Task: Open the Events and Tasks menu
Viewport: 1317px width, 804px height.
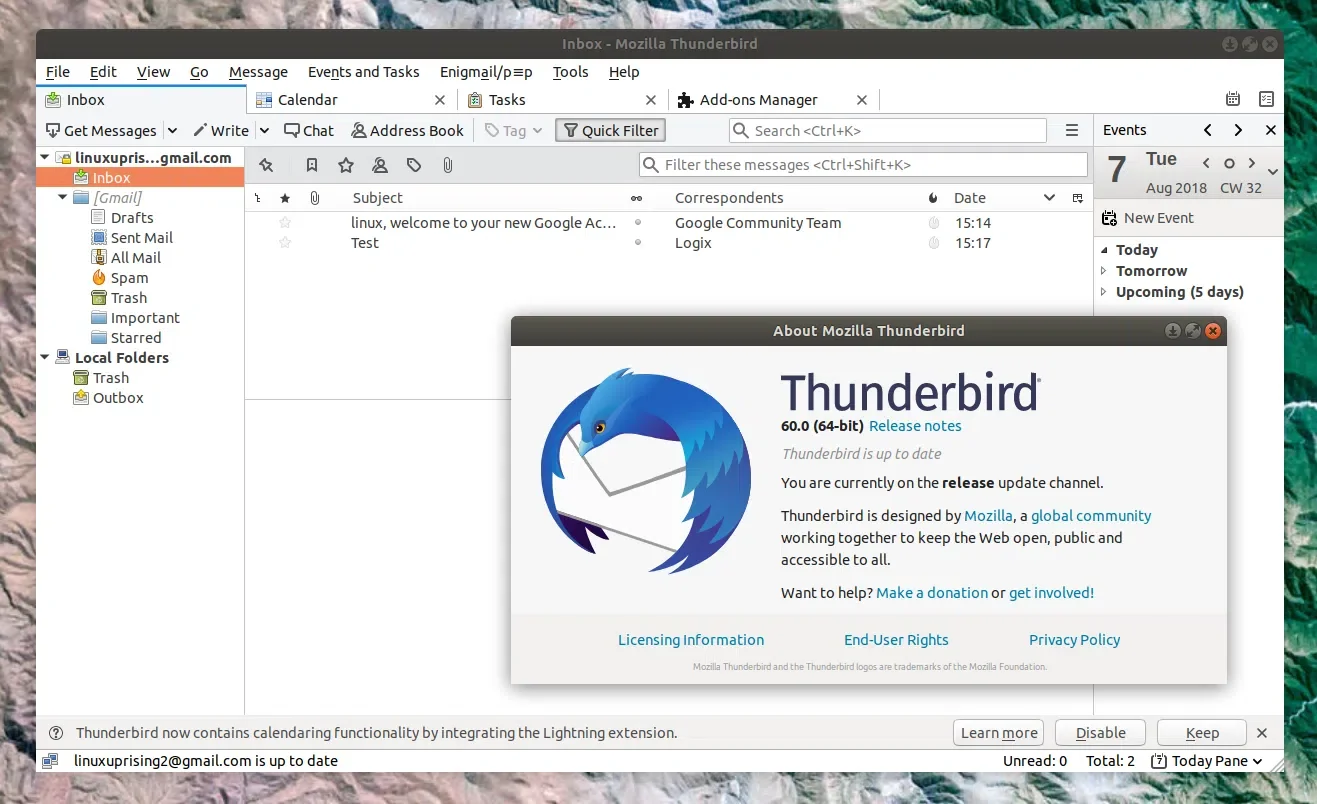Action: (x=364, y=72)
